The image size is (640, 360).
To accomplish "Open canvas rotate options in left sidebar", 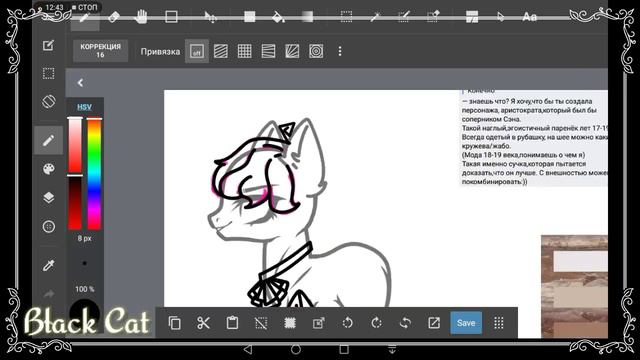I will point(49,101).
